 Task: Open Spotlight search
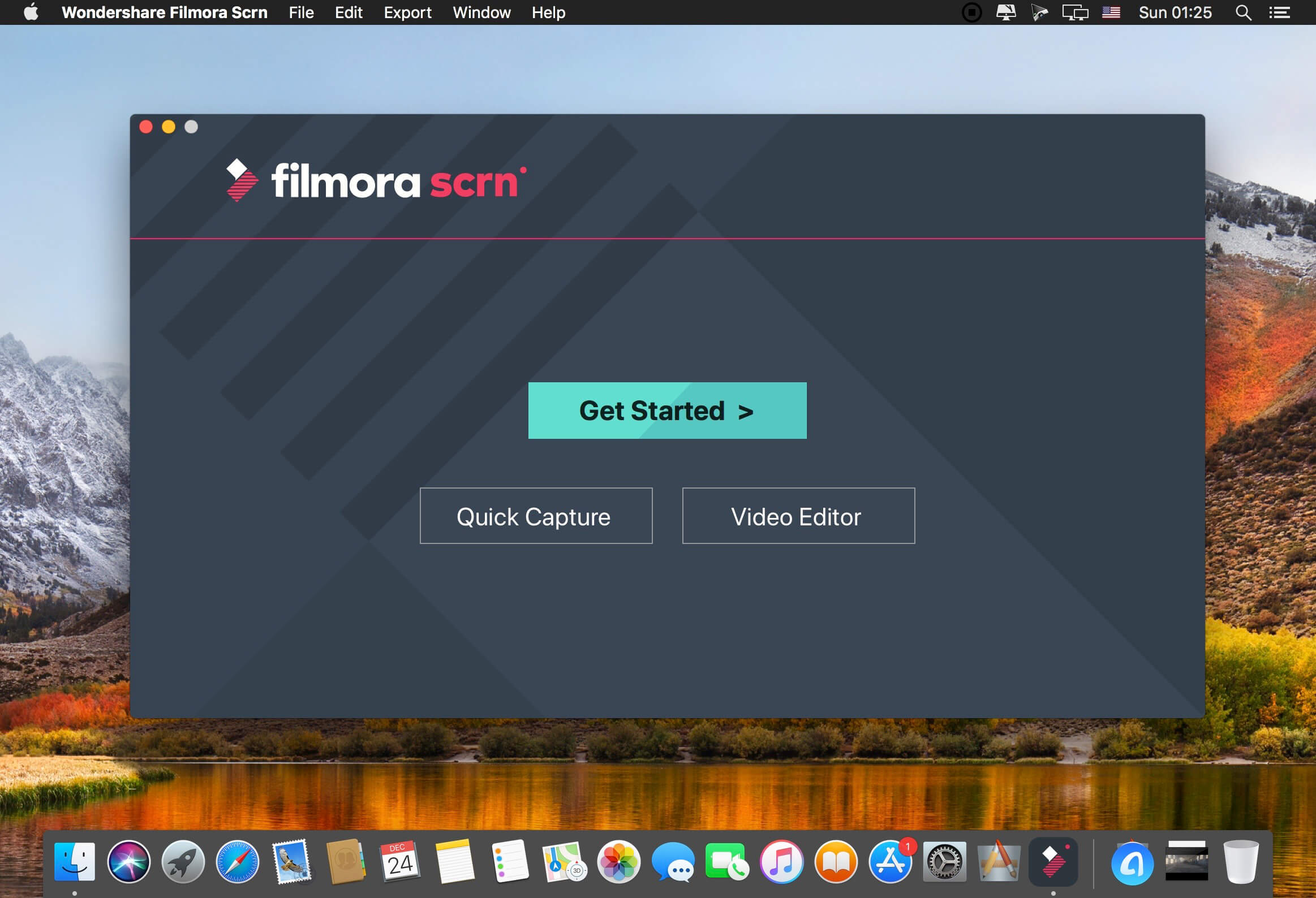point(1244,12)
